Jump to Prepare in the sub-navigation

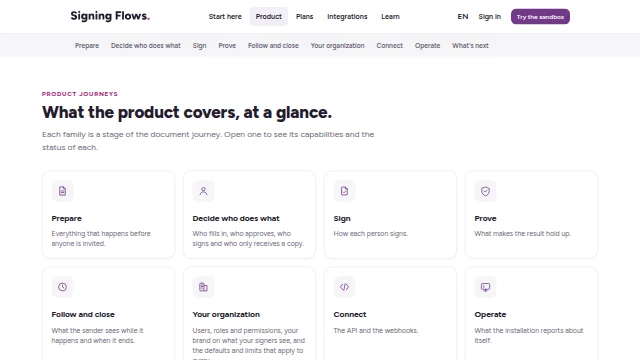point(87,46)
